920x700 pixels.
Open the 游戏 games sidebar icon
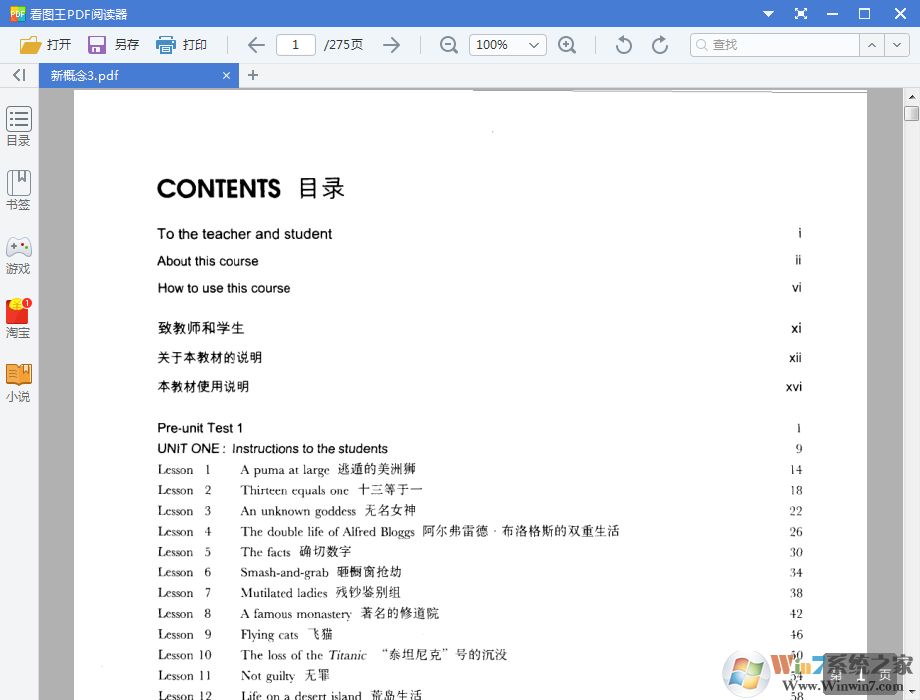coord(19,255)
